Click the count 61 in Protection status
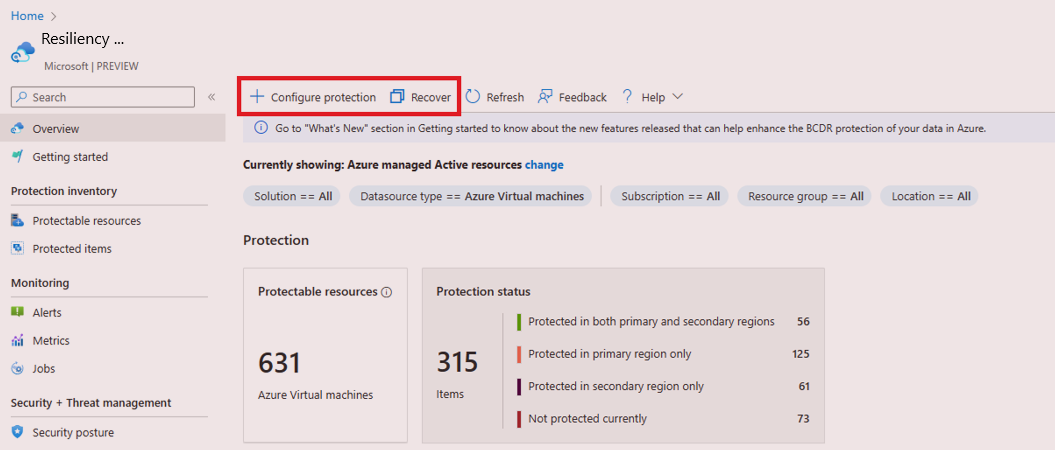Image resolution: width=1055 pixels, height=450 pixels. 803,386
